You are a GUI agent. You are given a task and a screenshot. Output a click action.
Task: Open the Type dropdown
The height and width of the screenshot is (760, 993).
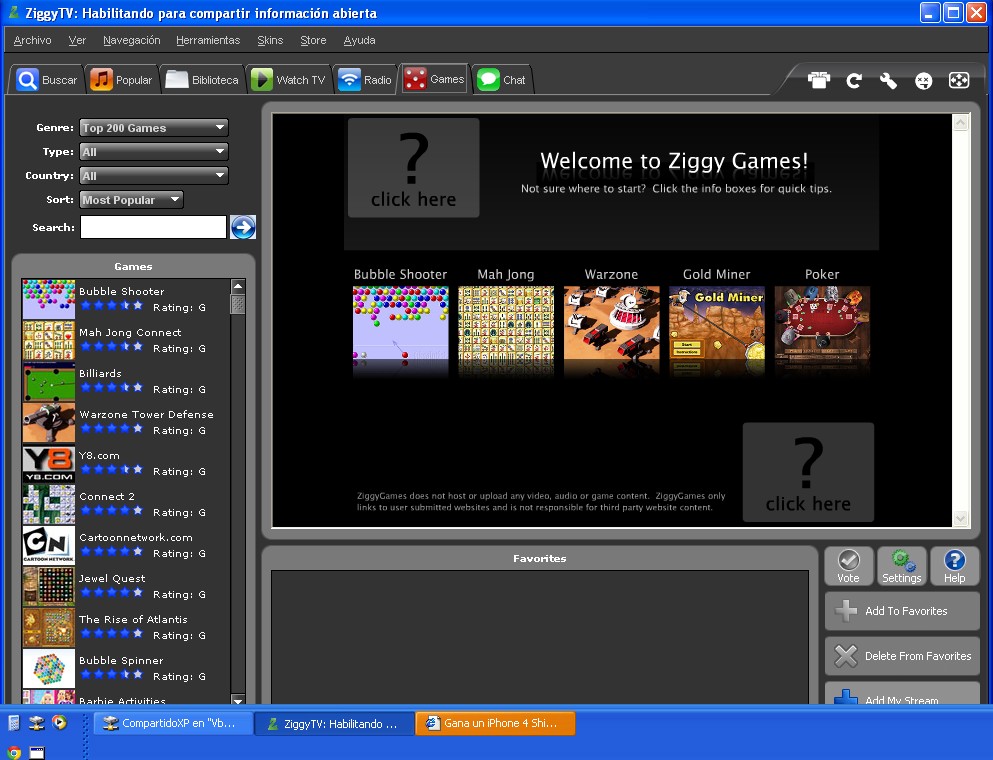click(x=154, y=151)
